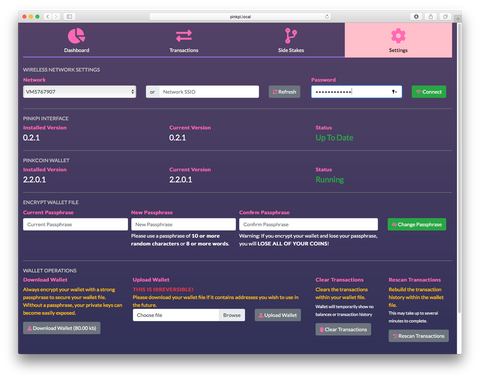
Task: Open the Side Stakes branch icon
Action: click(291, 36)
